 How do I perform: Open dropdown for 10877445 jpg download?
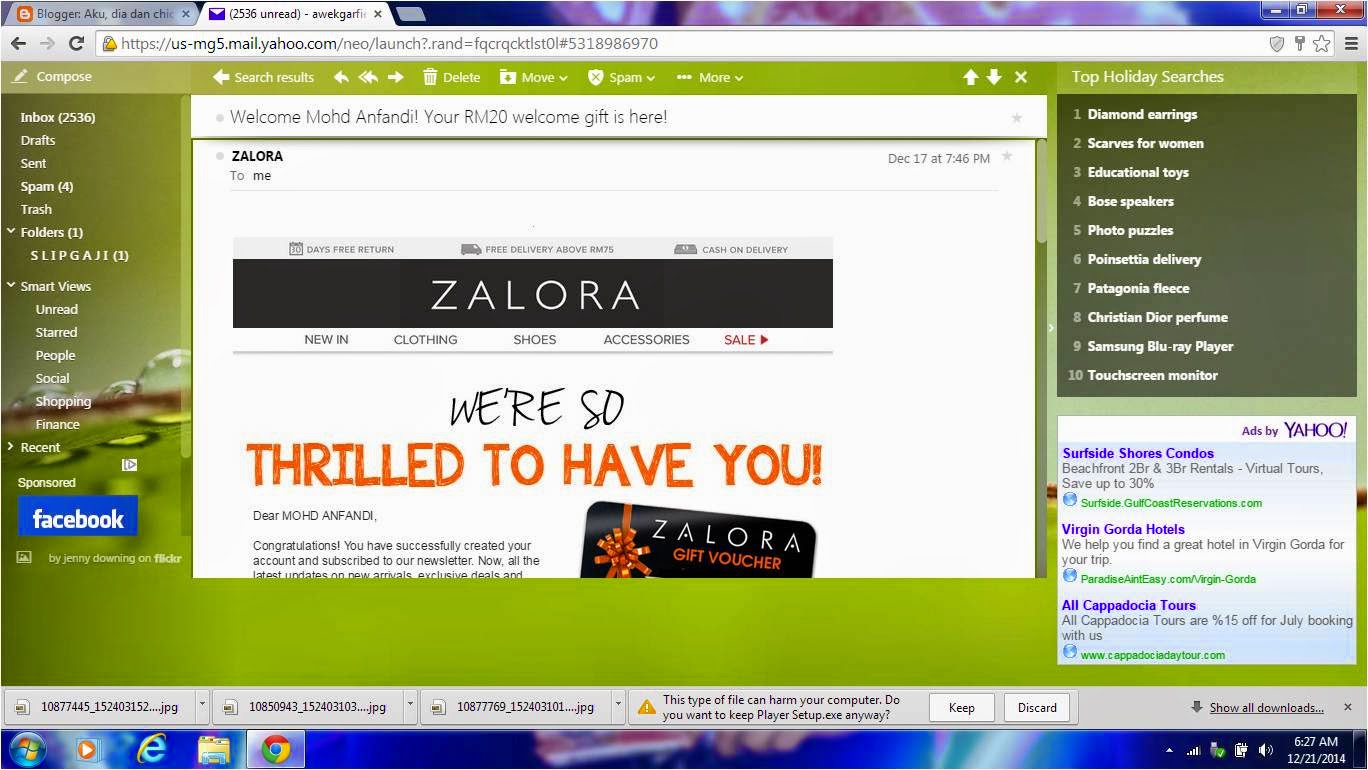click(202, 706)
